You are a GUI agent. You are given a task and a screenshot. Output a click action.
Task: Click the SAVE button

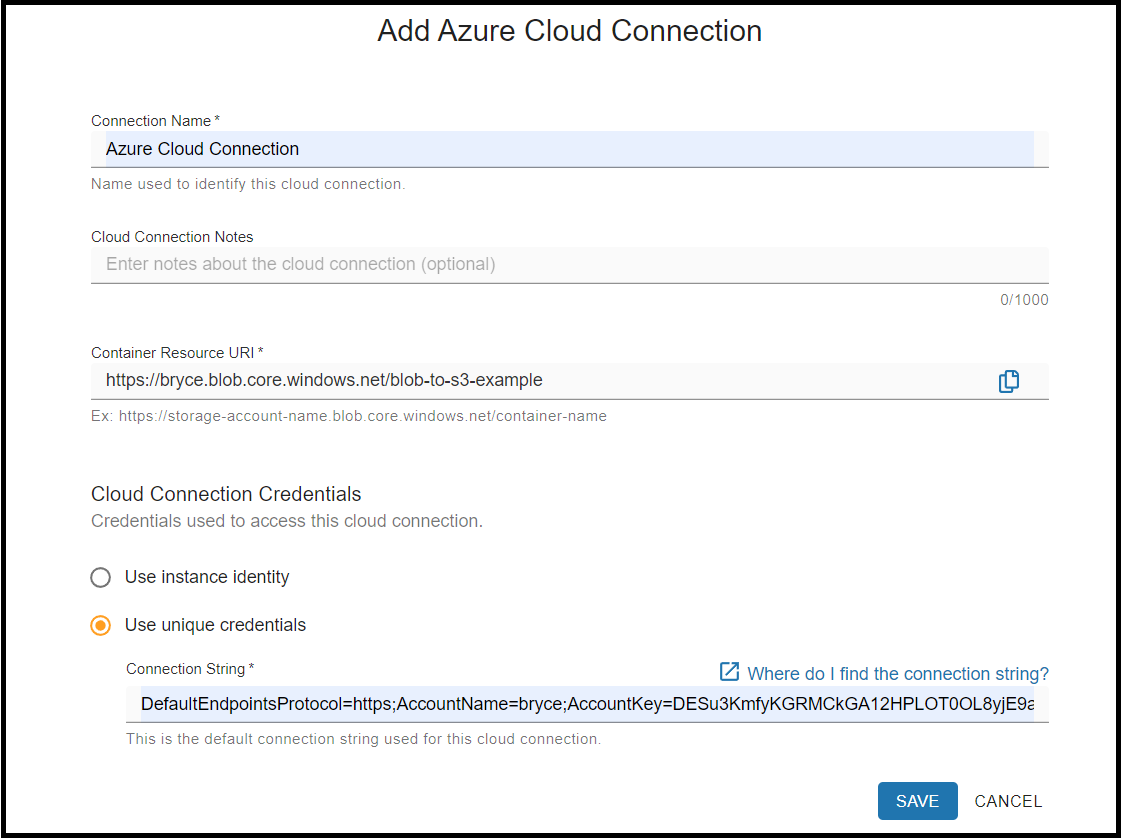click(917, 801)
